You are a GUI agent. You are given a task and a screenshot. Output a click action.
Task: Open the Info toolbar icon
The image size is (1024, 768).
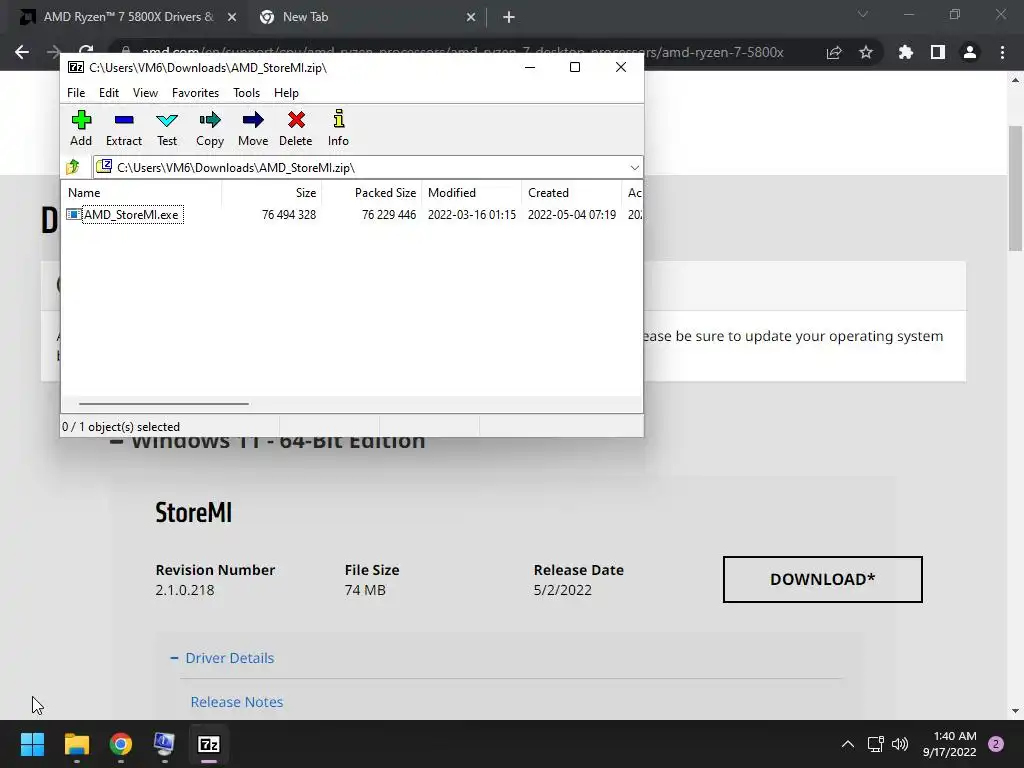[x=338, y=128]
